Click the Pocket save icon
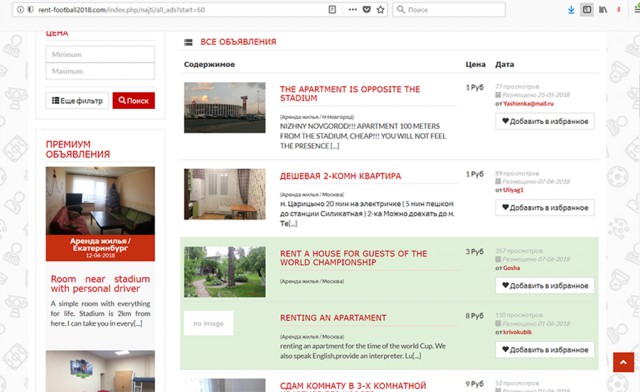This screenshot has width=640, height=392. coord(367,9)
